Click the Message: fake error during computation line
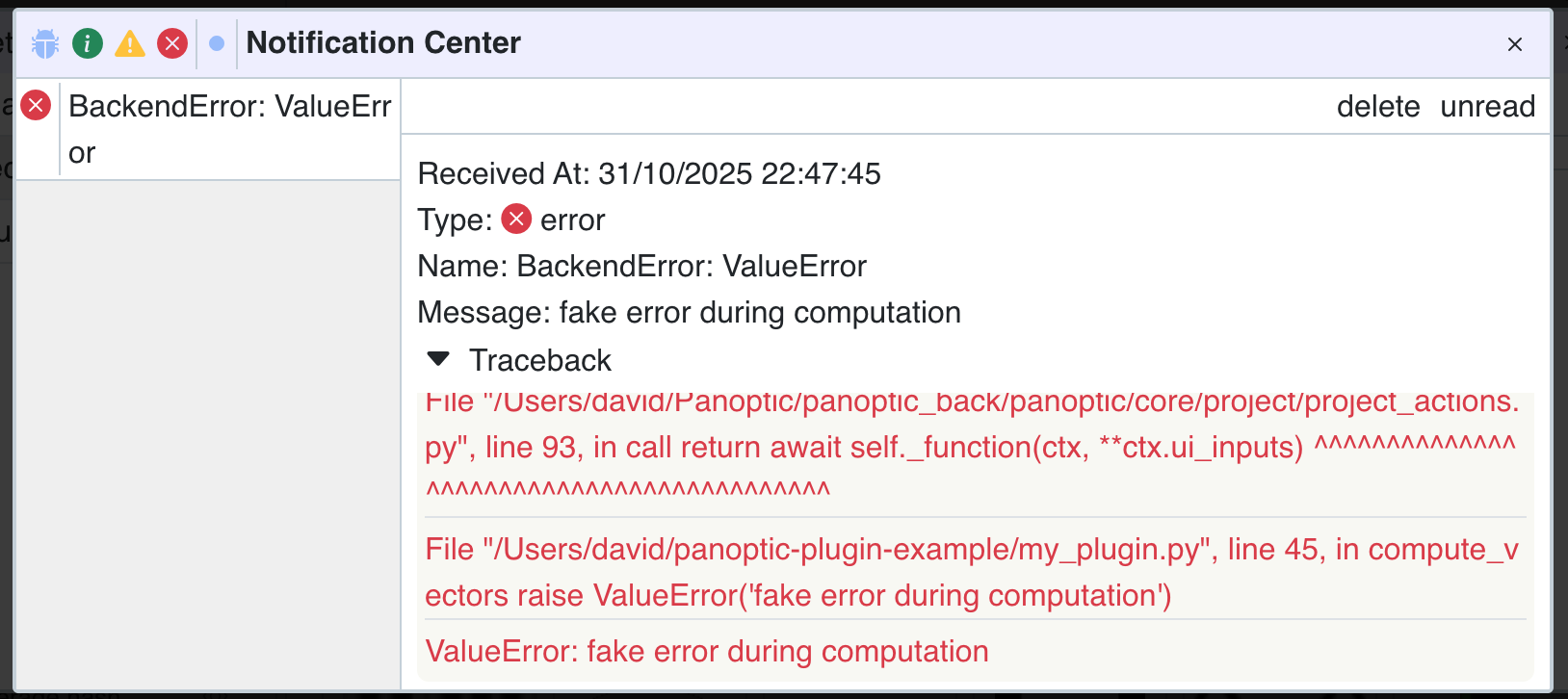The width and height of the screenshot is (1568, 699). 689,313
